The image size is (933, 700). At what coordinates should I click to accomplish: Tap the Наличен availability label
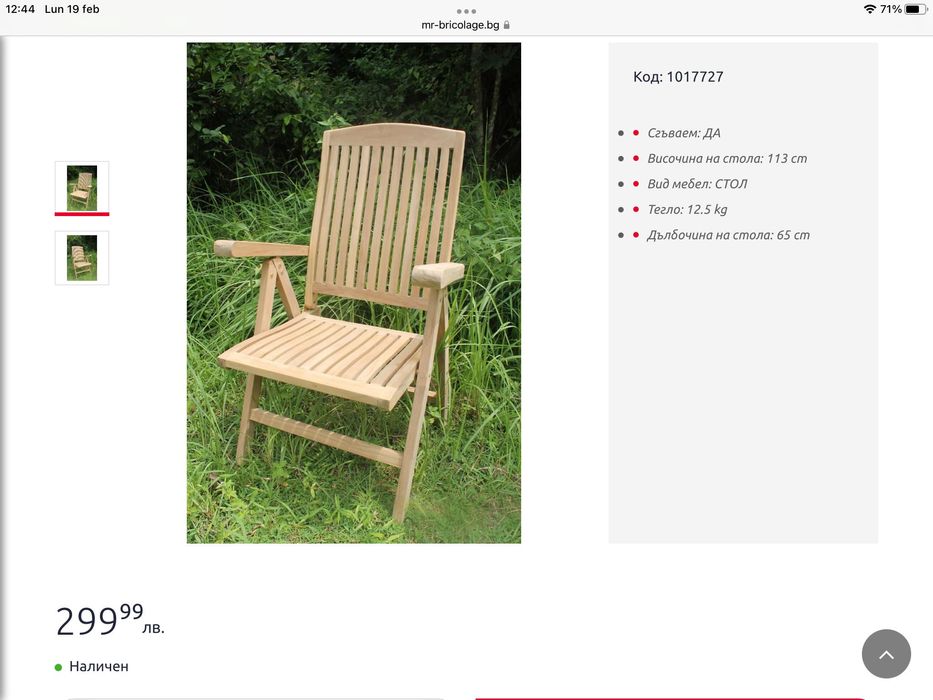click(99, 666)
